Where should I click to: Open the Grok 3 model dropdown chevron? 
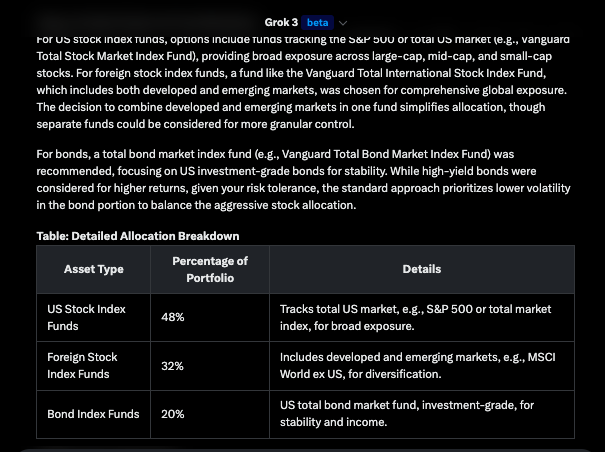pos(343,22)
